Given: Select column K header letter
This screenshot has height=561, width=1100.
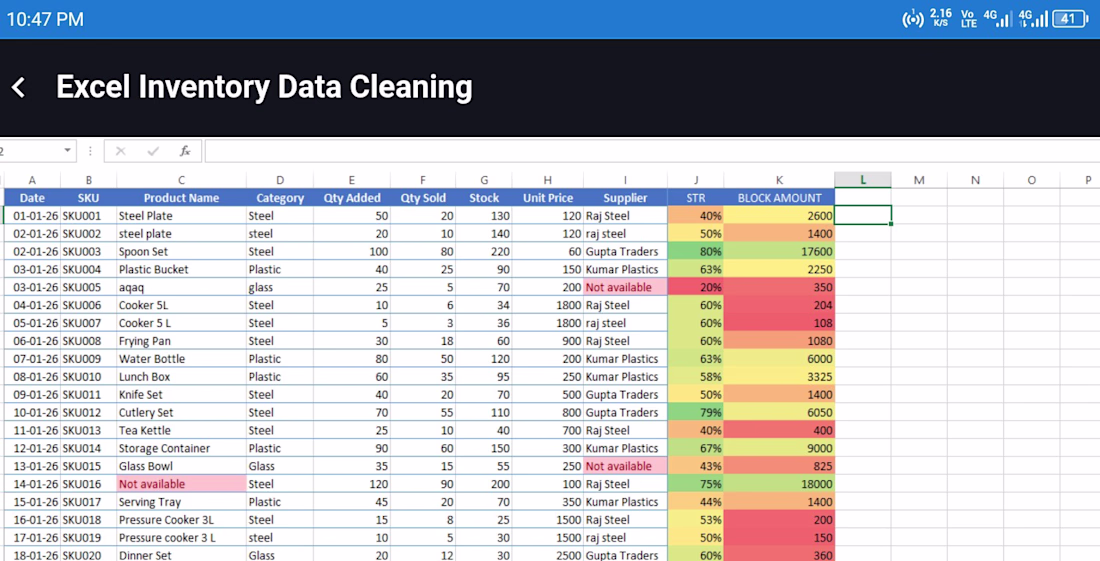Looking at the screenshot, I should 779,180.
